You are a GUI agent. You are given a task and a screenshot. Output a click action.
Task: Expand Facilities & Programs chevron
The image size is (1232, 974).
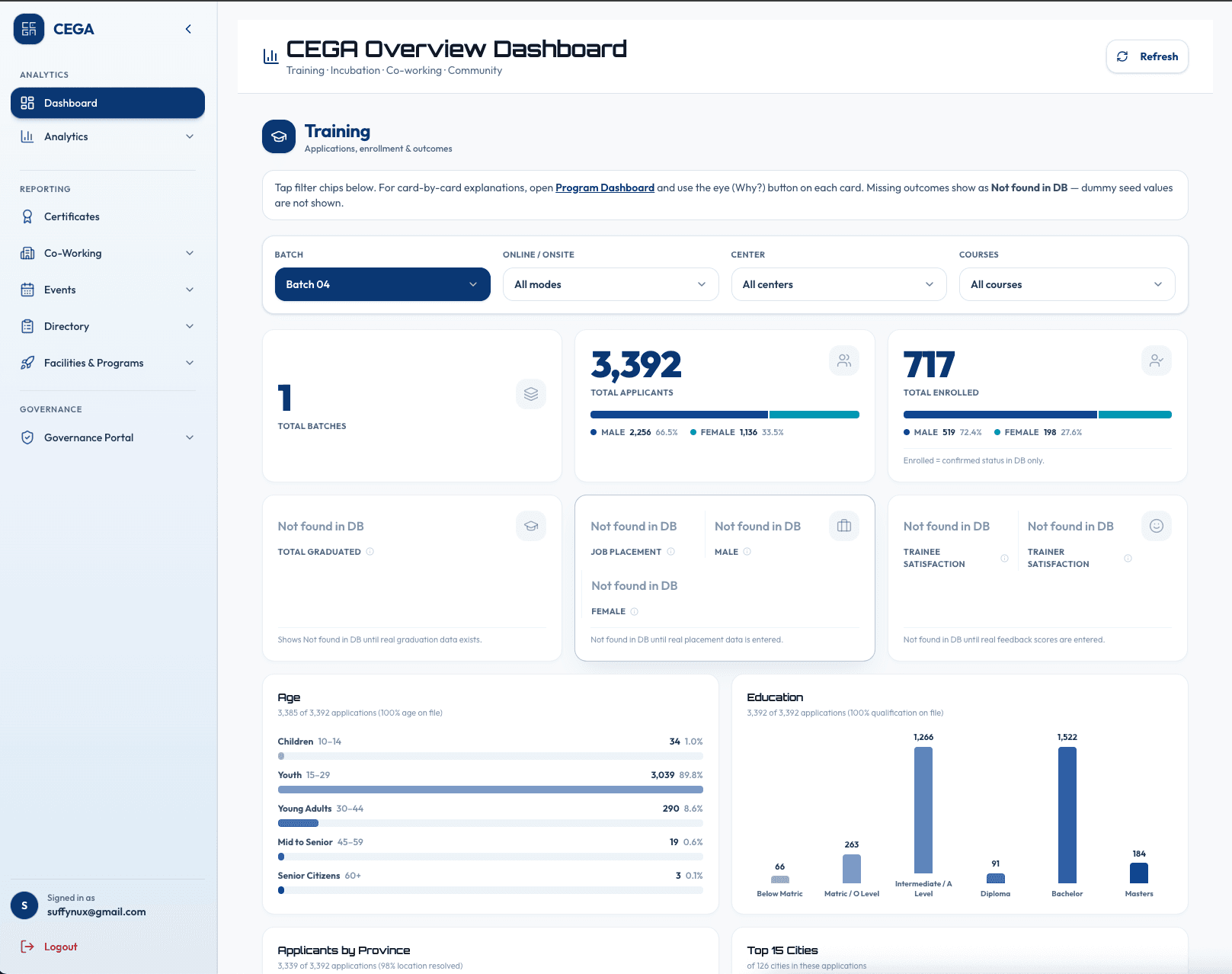(x=190, y=363)
